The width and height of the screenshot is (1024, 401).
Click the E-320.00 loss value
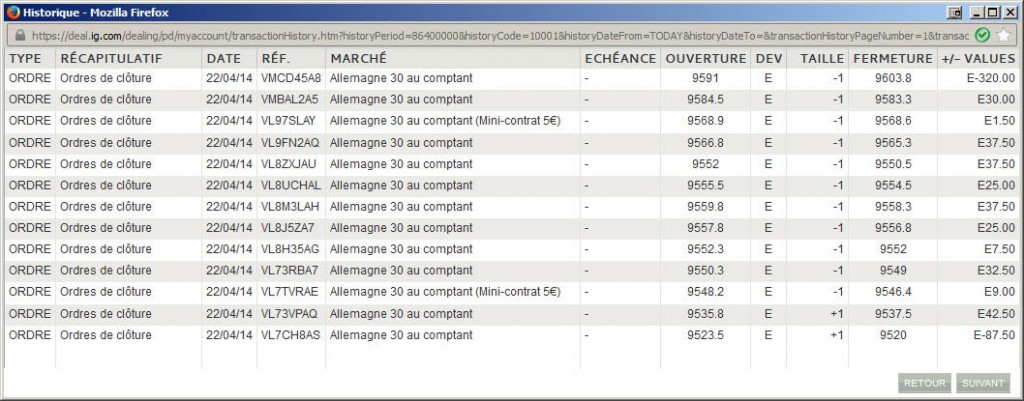(x=991, y=78)
